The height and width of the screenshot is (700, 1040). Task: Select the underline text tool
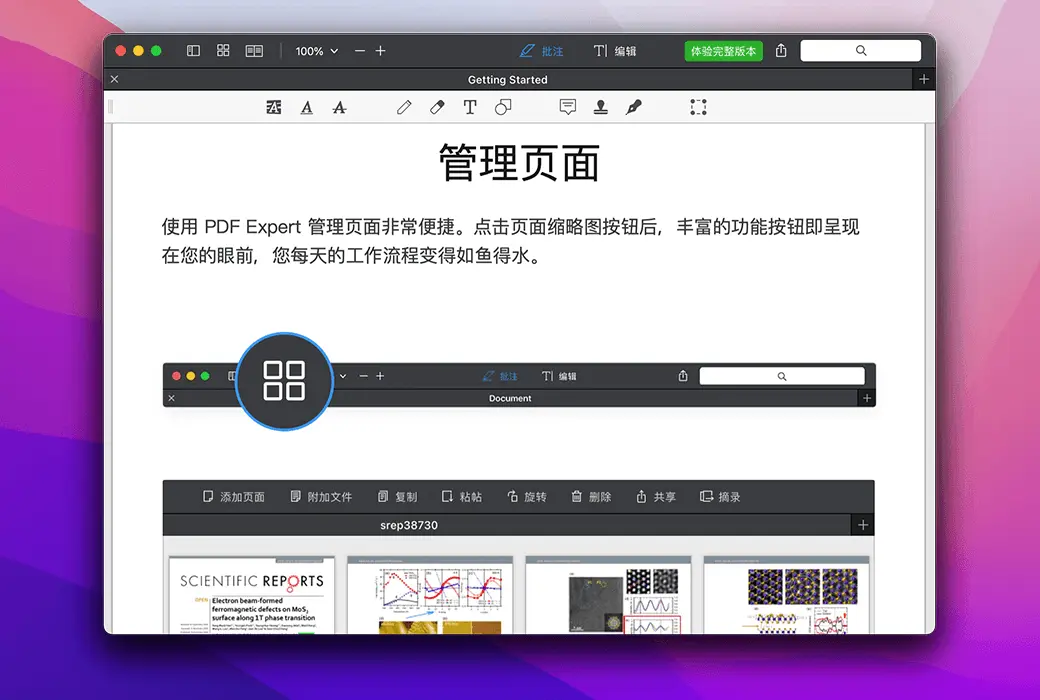306,107
